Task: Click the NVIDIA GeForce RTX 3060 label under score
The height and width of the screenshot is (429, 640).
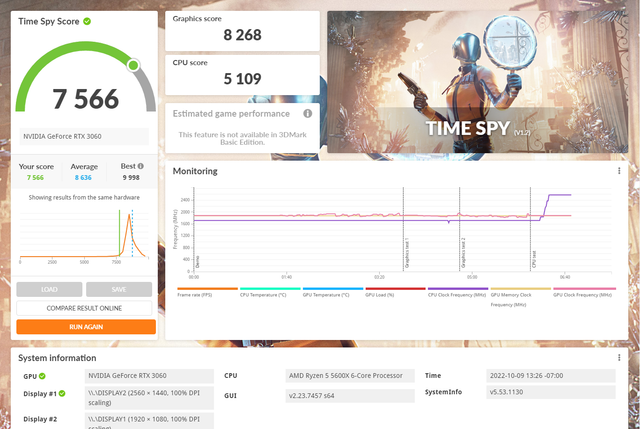Action: [x=84, y=136]
